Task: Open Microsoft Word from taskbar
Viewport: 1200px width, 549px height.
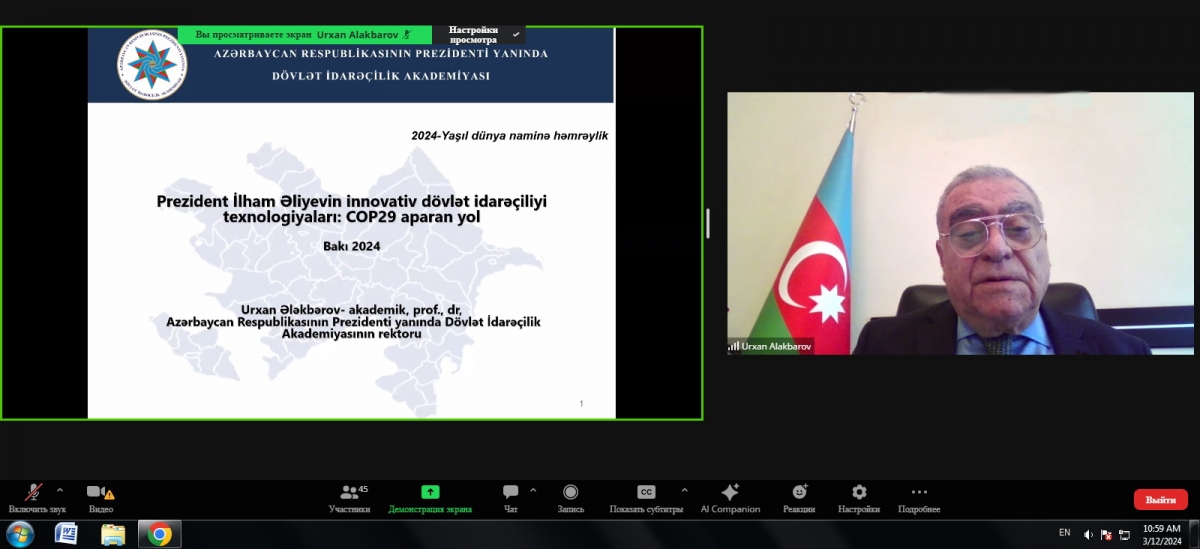Action: tap(66, 534)
